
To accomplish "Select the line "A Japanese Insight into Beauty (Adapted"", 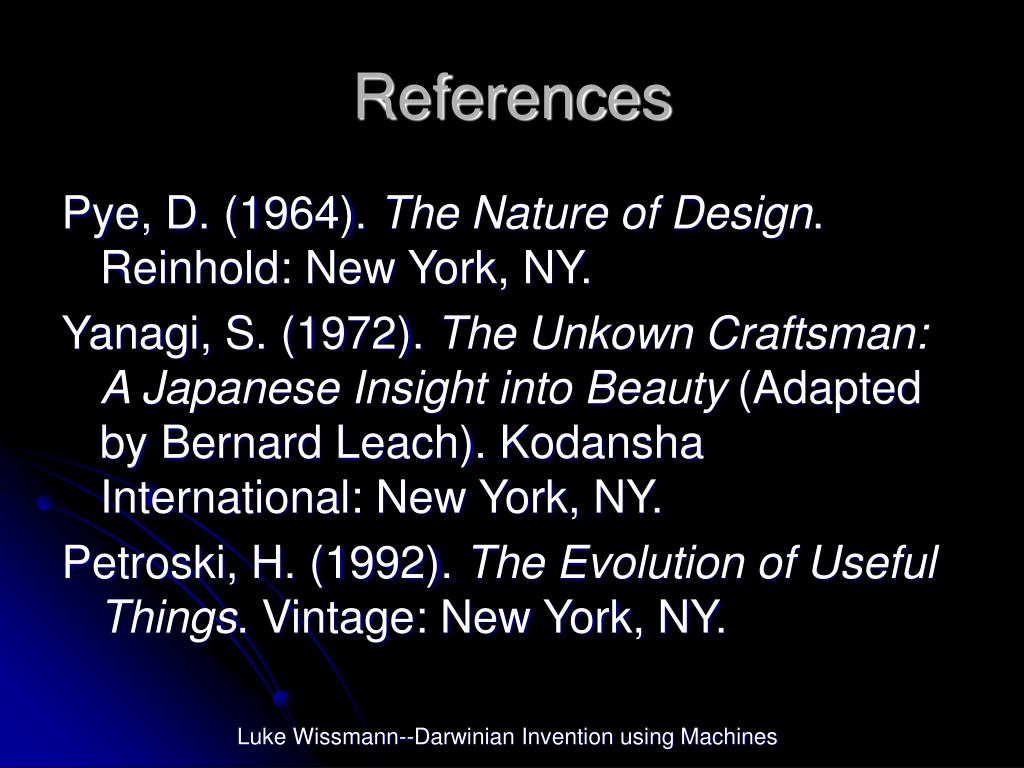I will point(511,389).
